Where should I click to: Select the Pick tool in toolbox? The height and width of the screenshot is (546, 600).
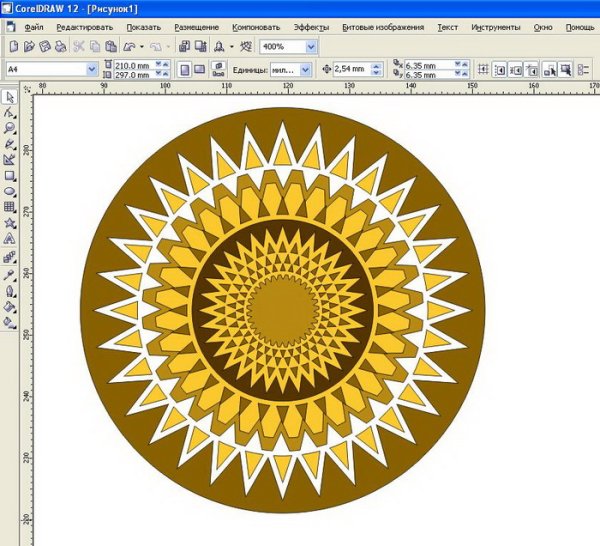click(9, 97)
